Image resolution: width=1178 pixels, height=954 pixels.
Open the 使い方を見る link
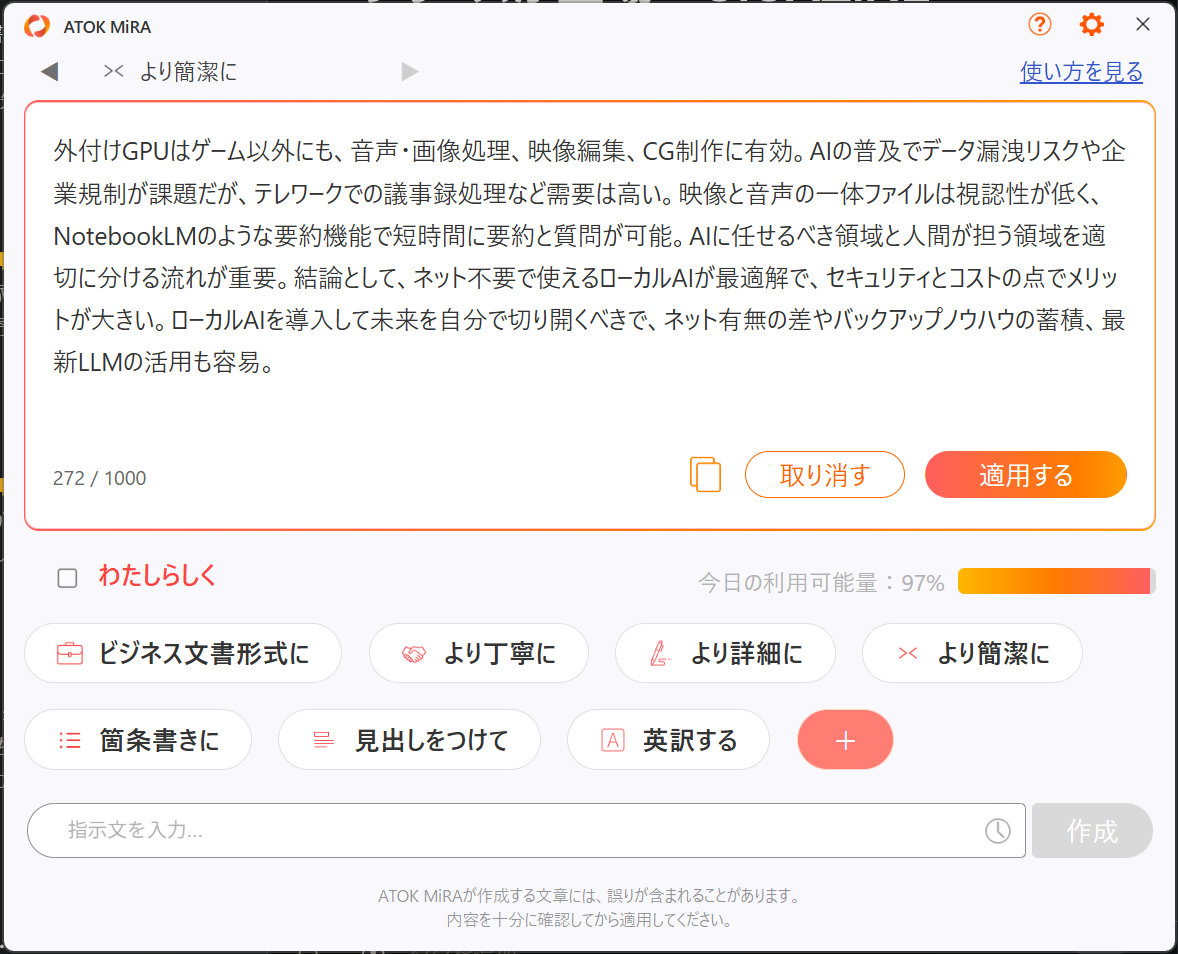(1081, 72)
